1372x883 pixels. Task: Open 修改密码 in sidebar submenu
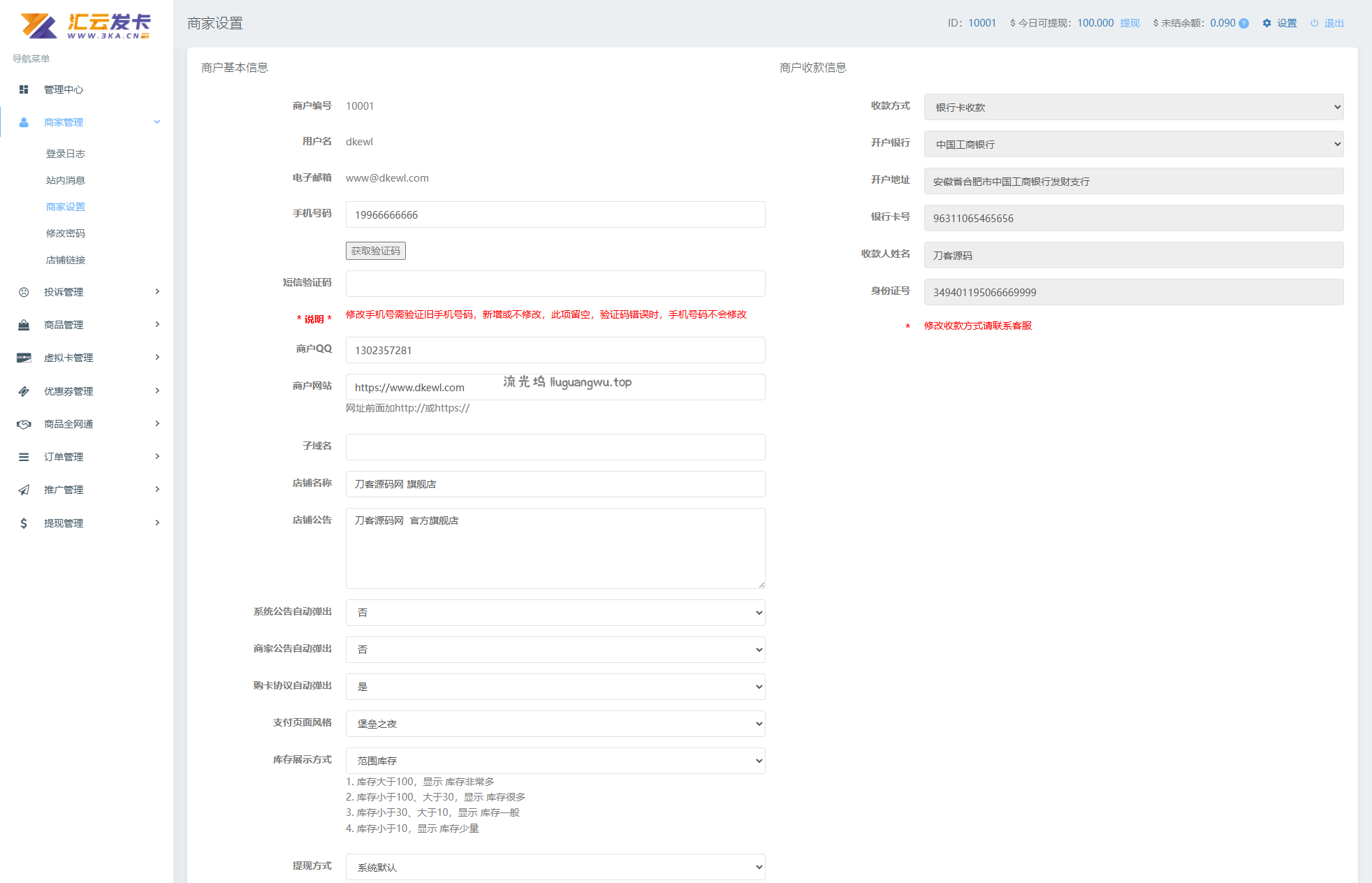tap(66, 233)
